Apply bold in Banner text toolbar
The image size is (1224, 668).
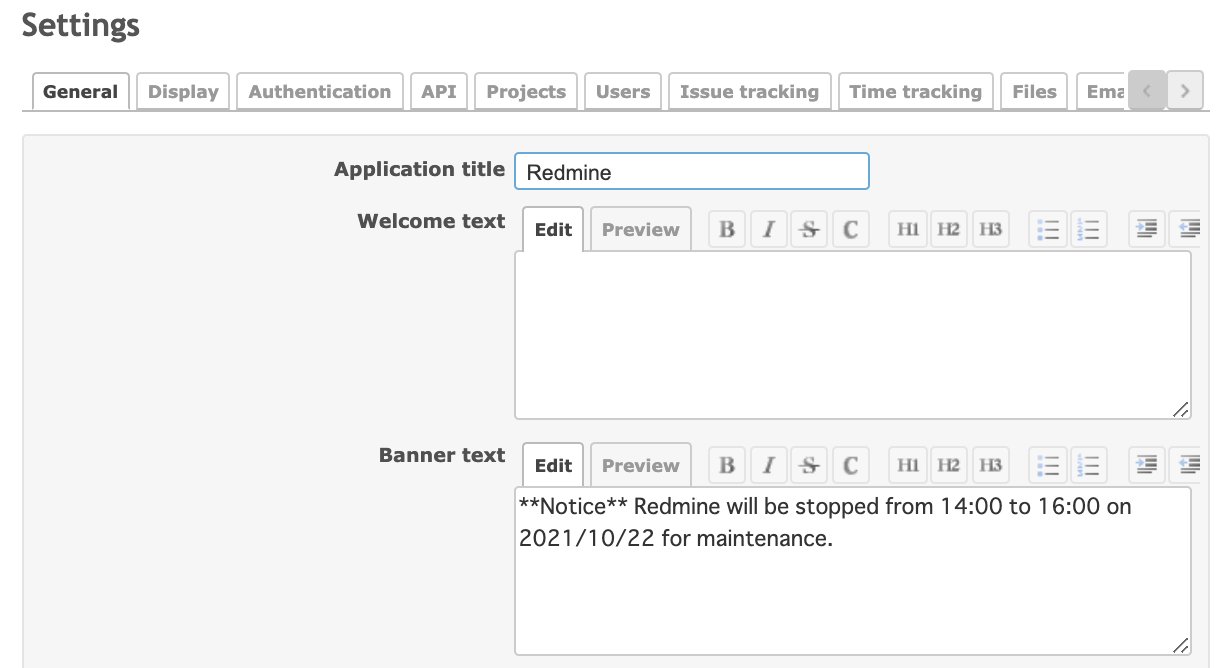pos(727,466)
